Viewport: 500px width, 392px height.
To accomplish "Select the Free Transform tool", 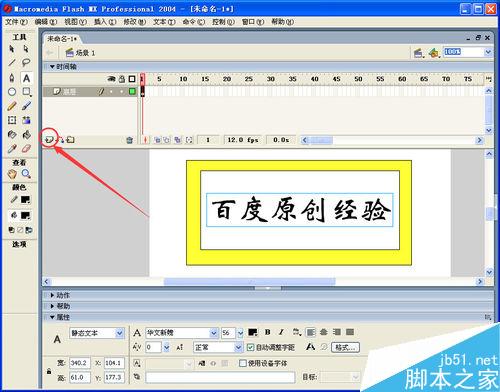I will tap(12, 120).
